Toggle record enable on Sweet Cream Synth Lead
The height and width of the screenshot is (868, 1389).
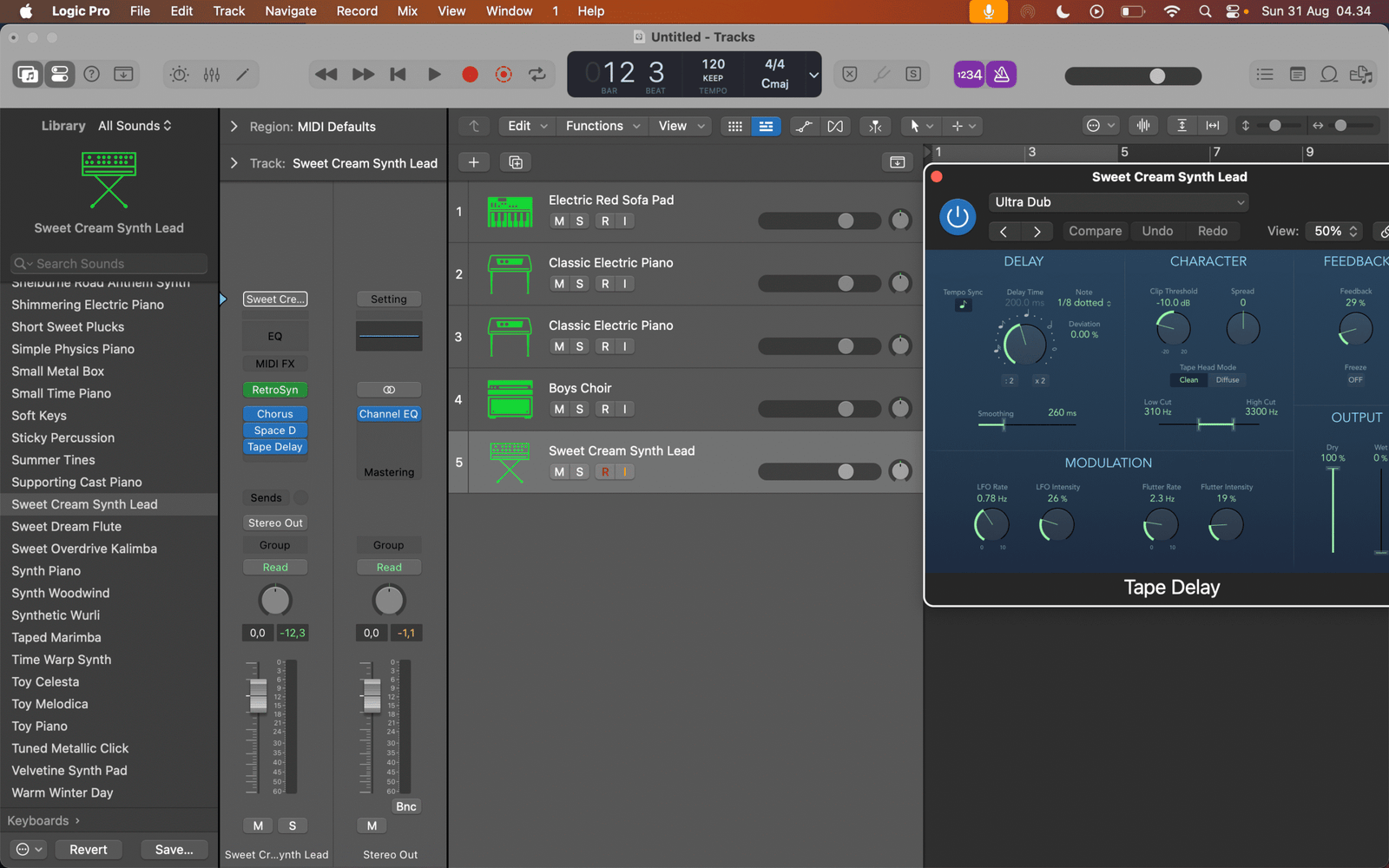(607, 471)
